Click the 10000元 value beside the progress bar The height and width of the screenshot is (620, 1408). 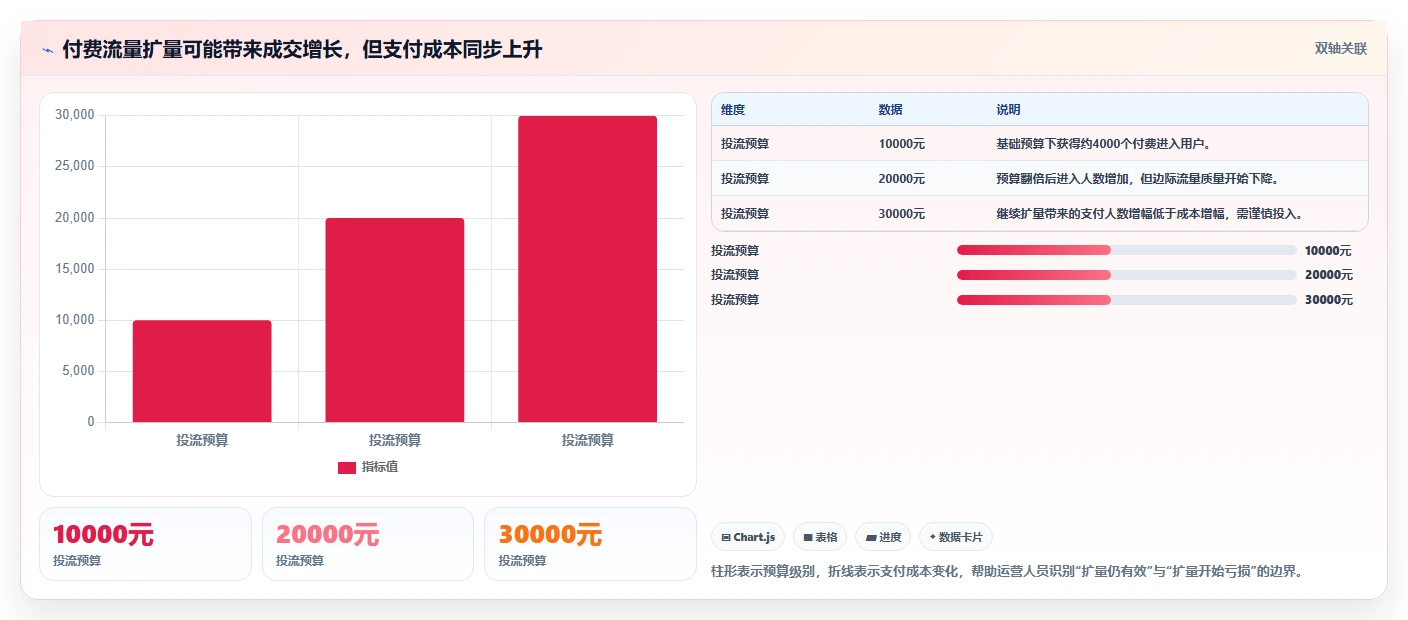pos(1328,251)
